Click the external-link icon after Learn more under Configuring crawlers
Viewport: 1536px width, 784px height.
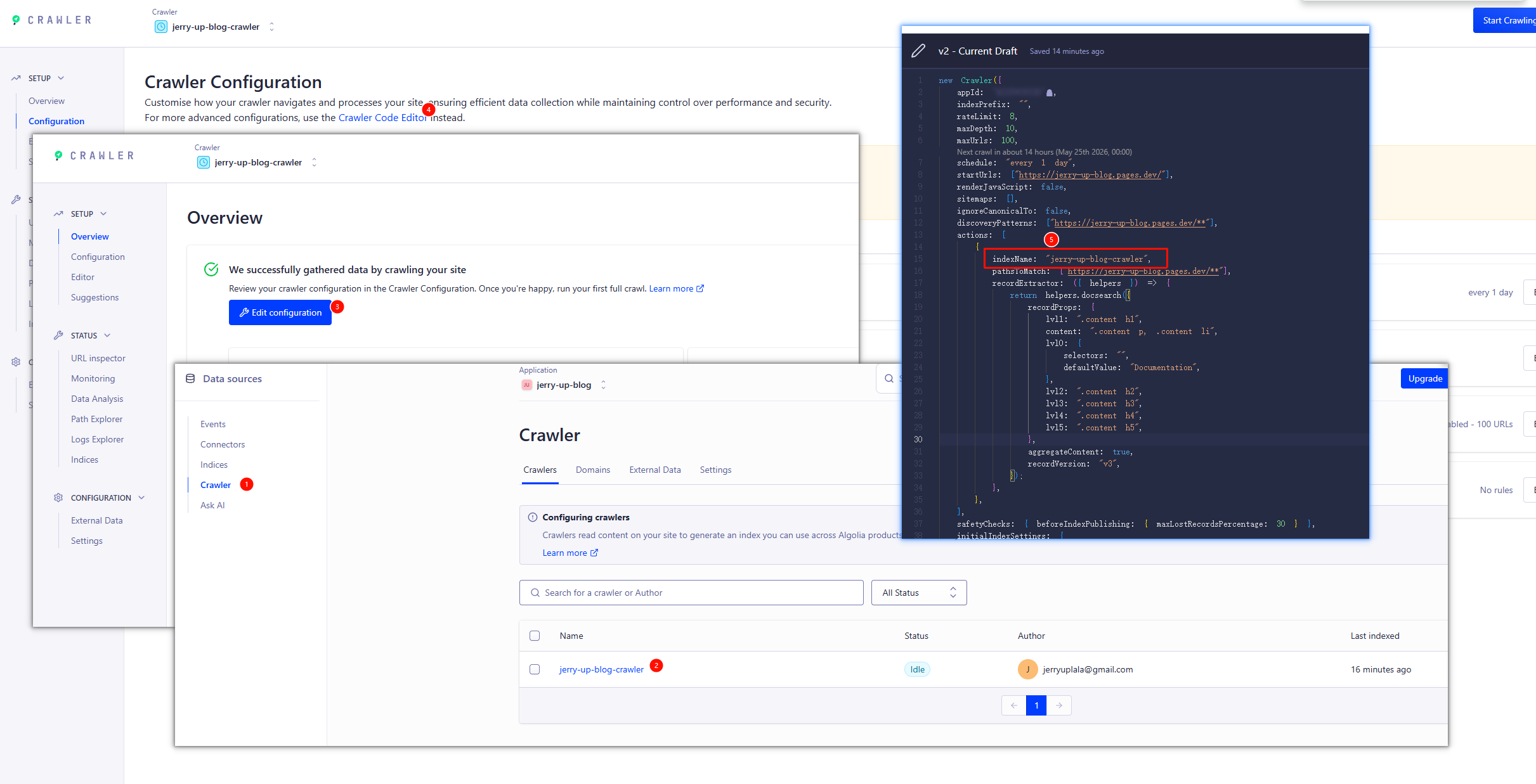pyautogui.click(x=594, y=553)
